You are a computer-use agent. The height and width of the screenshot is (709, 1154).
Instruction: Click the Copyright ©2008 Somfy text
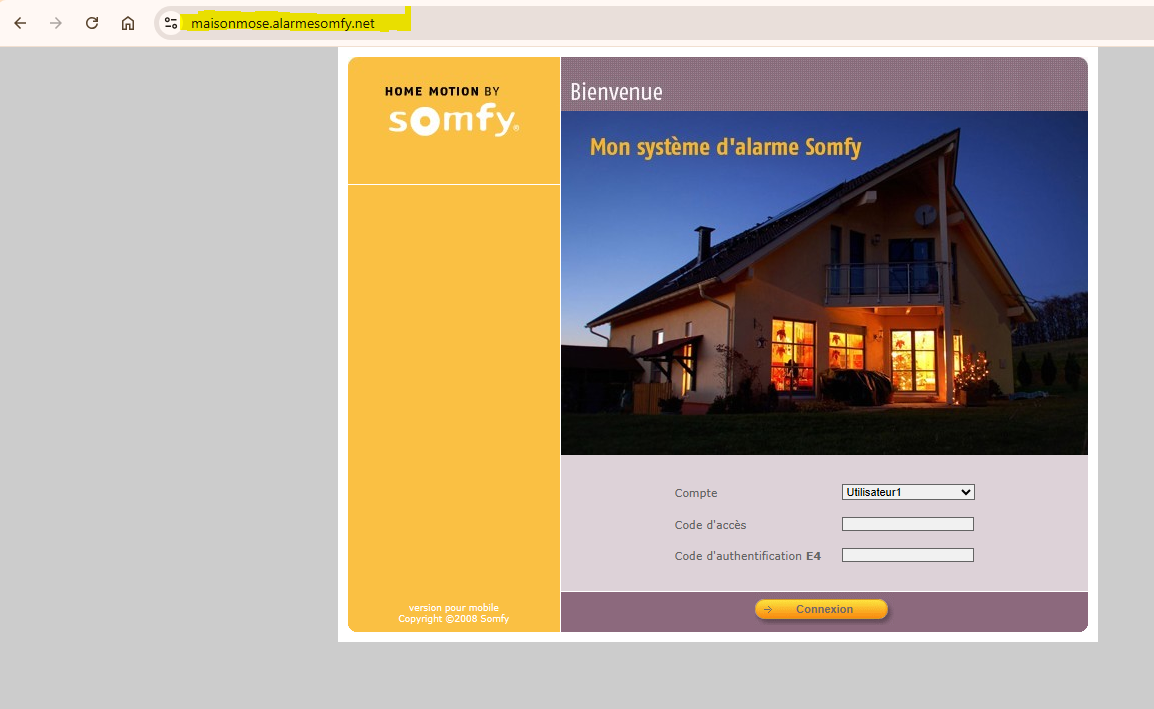tap(453, 619)
